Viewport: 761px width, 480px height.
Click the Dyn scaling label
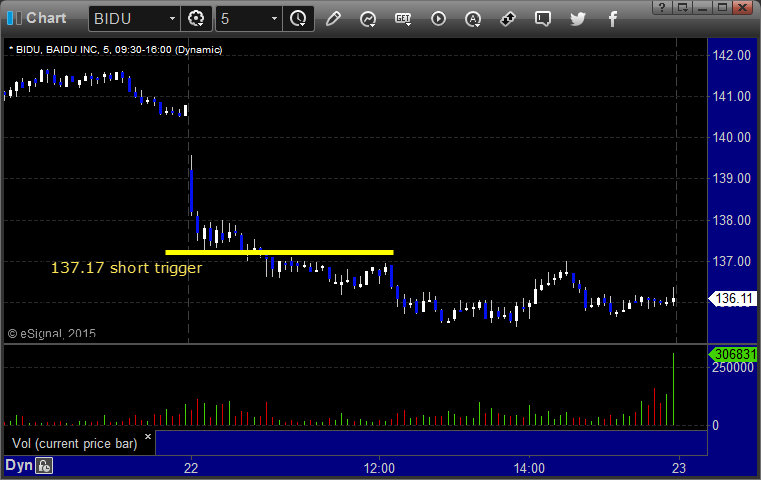(19, 465)
